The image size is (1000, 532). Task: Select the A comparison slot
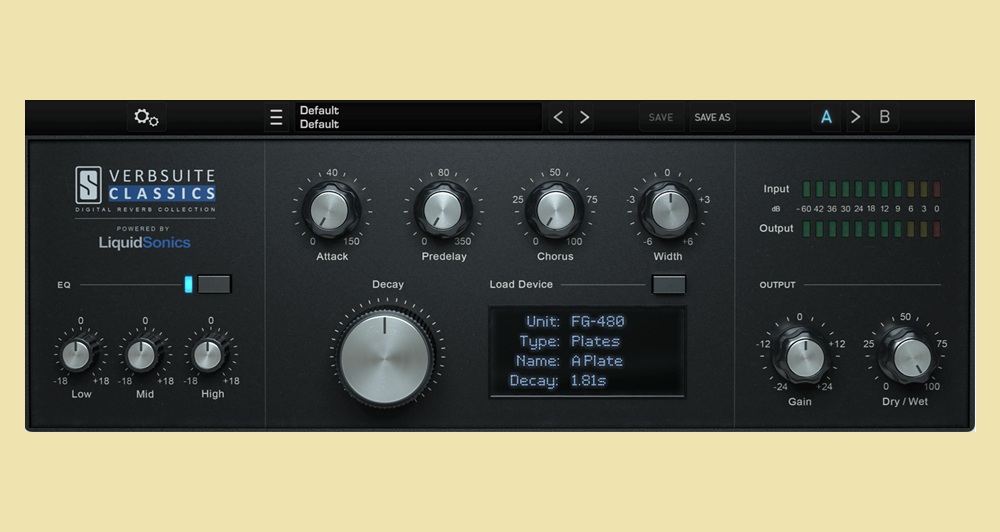826,117
